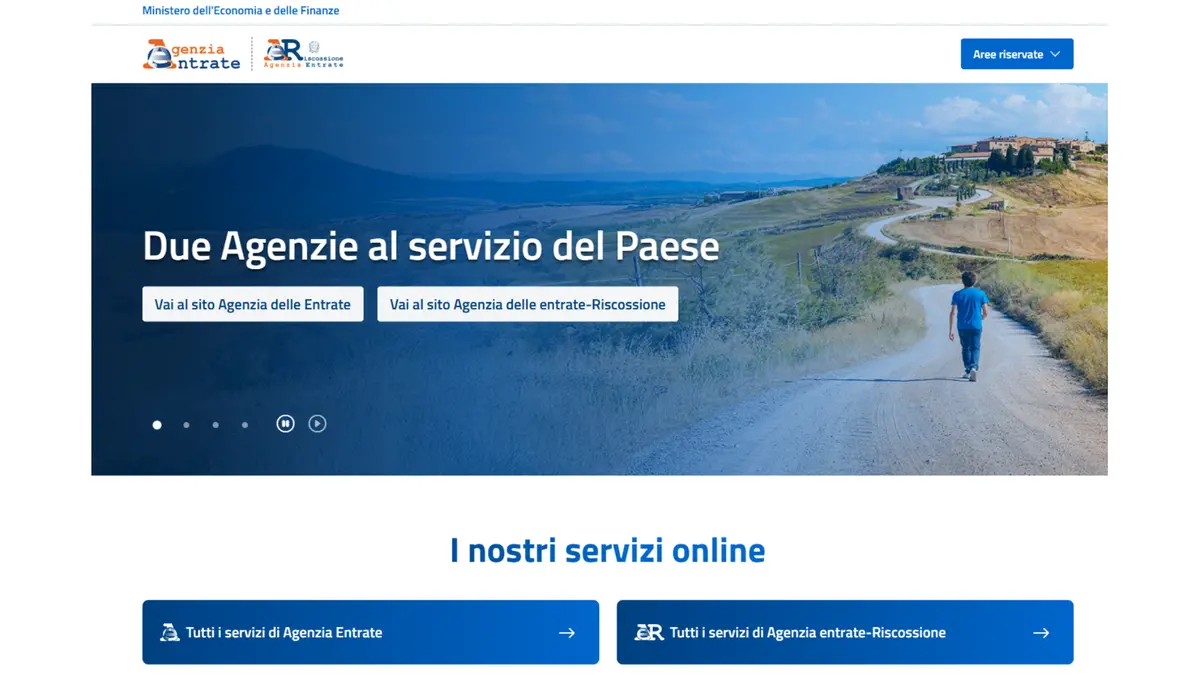Click Vai al sito Agenzia delle Entrate
The width and height of the screenshot is (1200, 675).
click(x=253, y=304)
